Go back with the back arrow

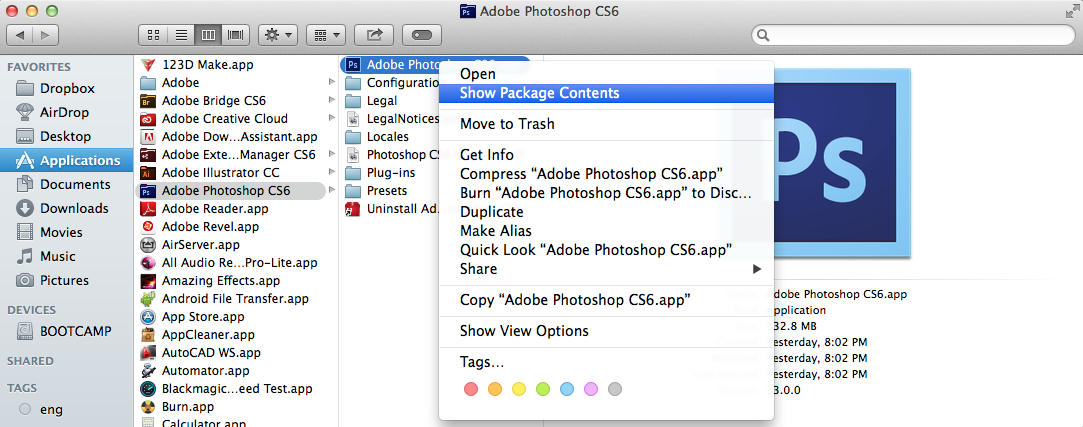(20, 35)
